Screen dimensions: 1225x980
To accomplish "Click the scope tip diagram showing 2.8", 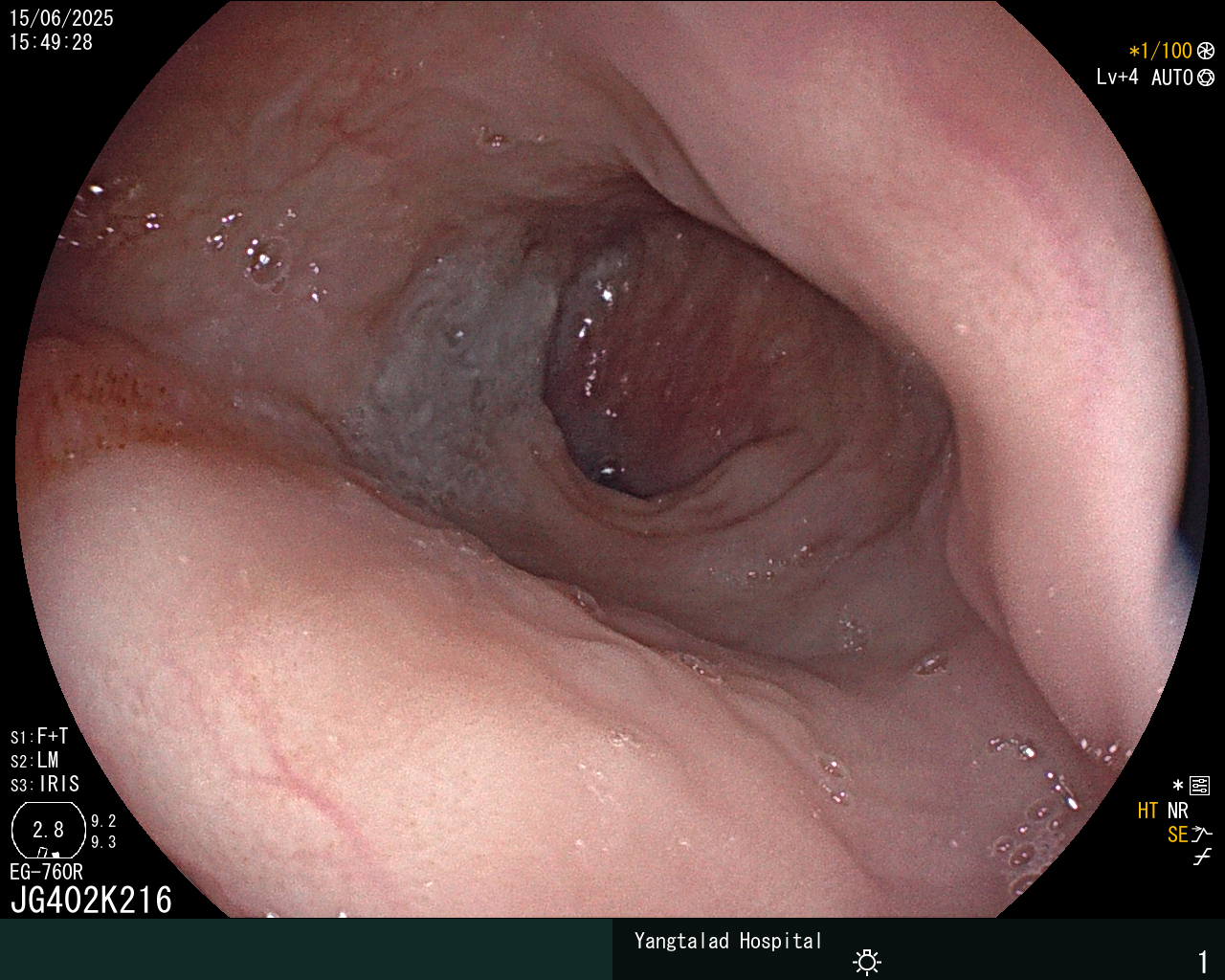I will point(48,830).
